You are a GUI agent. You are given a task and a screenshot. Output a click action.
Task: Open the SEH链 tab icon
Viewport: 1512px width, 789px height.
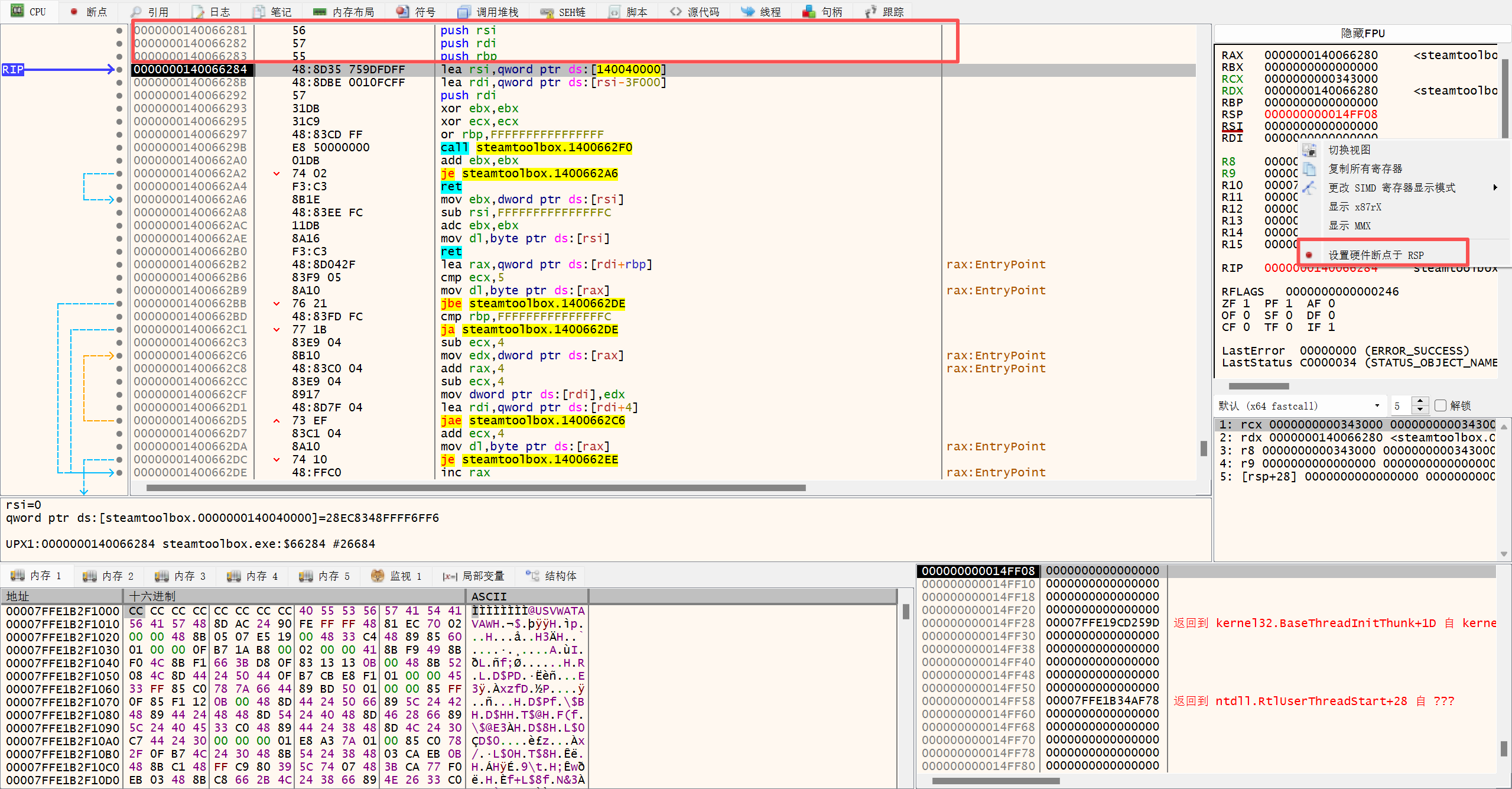[547, 12]
